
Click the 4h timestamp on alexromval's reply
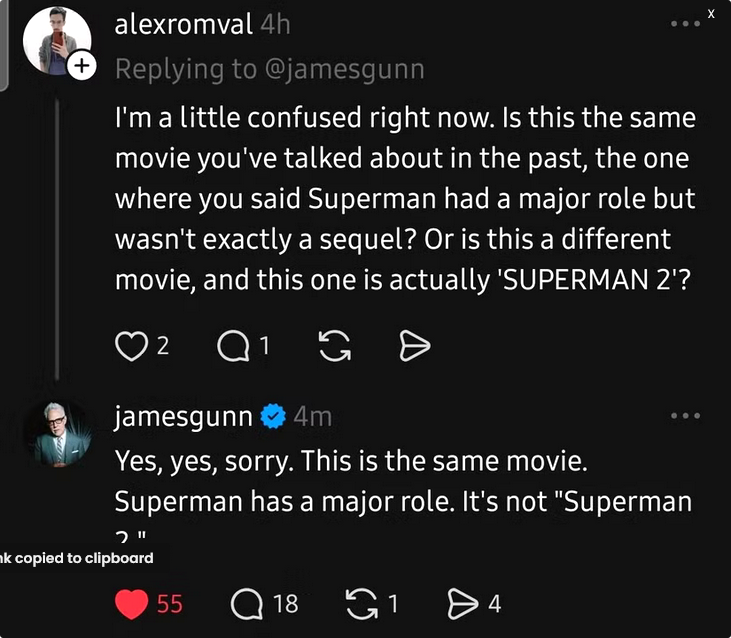click(x=275, y=25)
